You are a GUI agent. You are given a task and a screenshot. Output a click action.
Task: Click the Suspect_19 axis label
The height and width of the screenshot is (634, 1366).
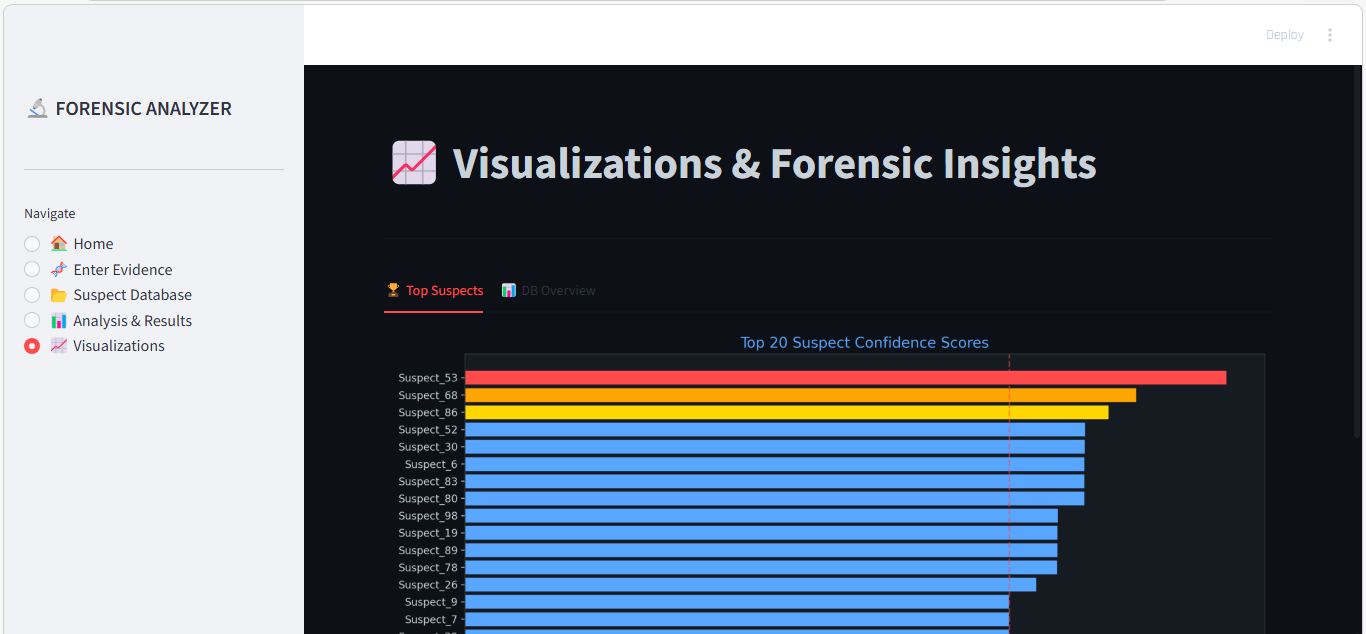(428, 533)
